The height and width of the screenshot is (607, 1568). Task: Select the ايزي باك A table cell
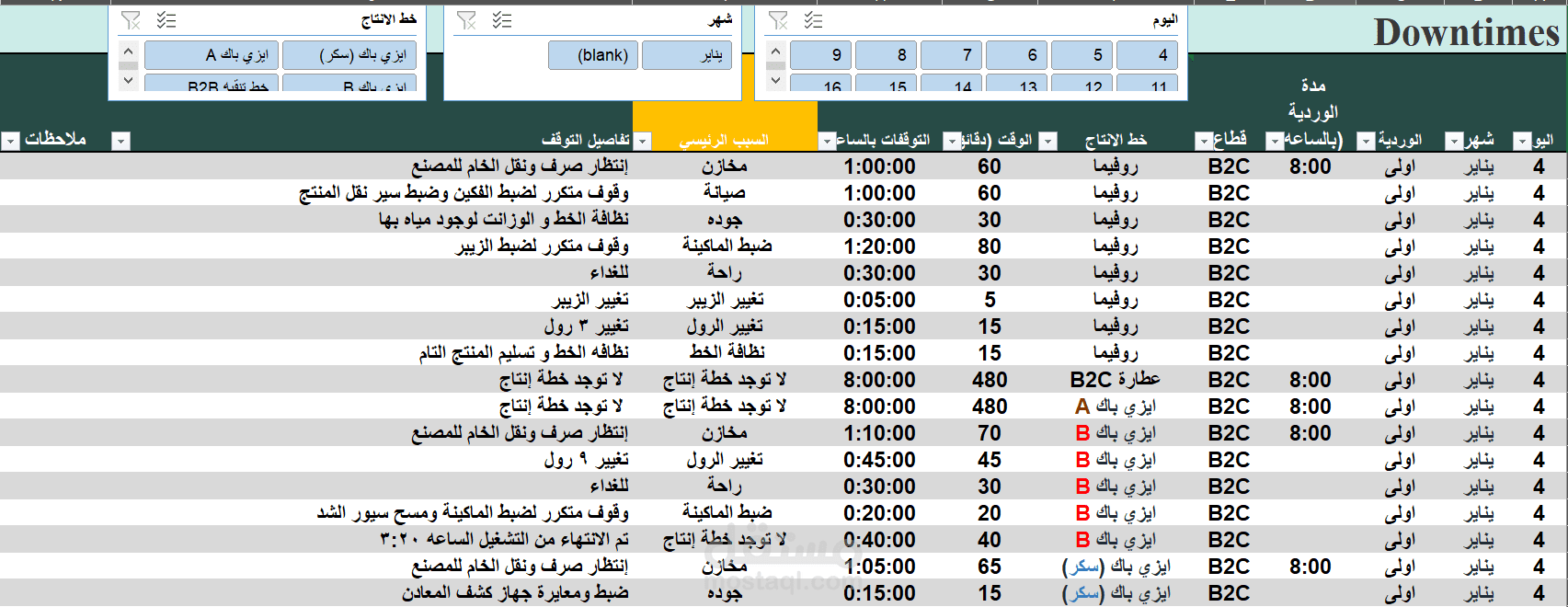click(x=1115, y=407)
